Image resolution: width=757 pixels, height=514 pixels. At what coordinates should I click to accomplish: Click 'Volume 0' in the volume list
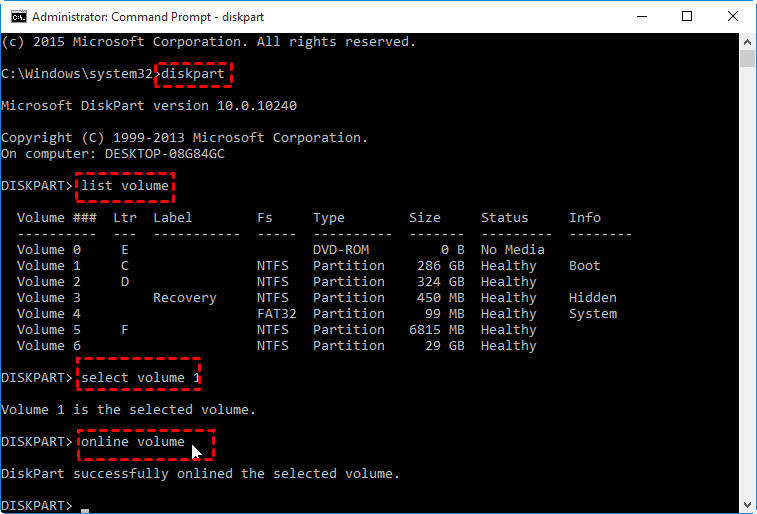(49, 250)
